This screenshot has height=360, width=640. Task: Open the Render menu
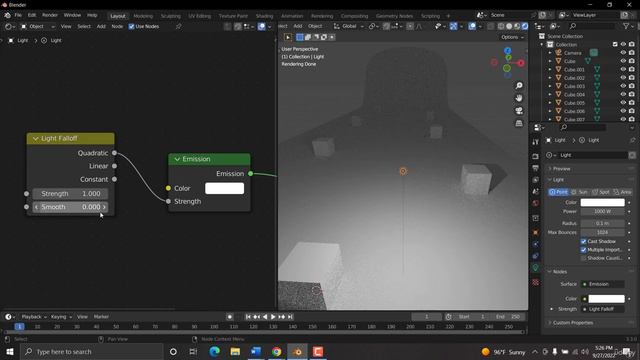50,15
